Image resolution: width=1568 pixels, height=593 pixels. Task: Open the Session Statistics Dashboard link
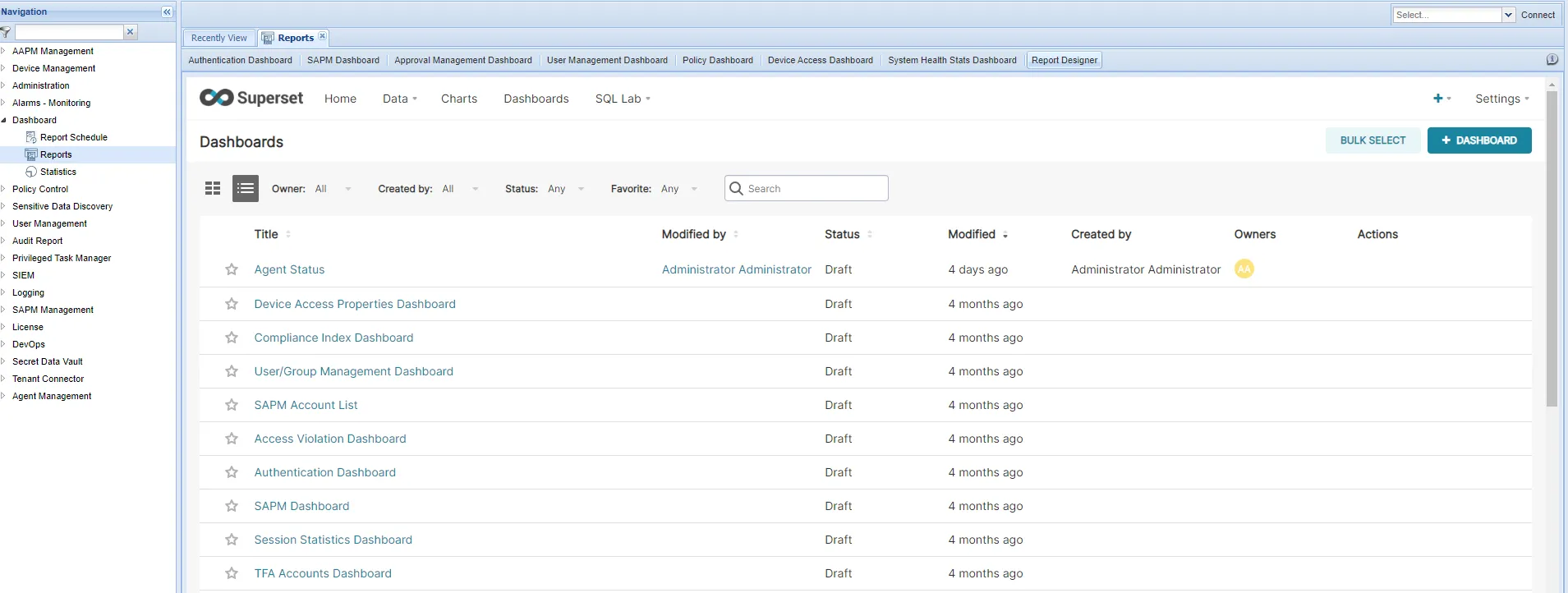click(x=333, y=540)
